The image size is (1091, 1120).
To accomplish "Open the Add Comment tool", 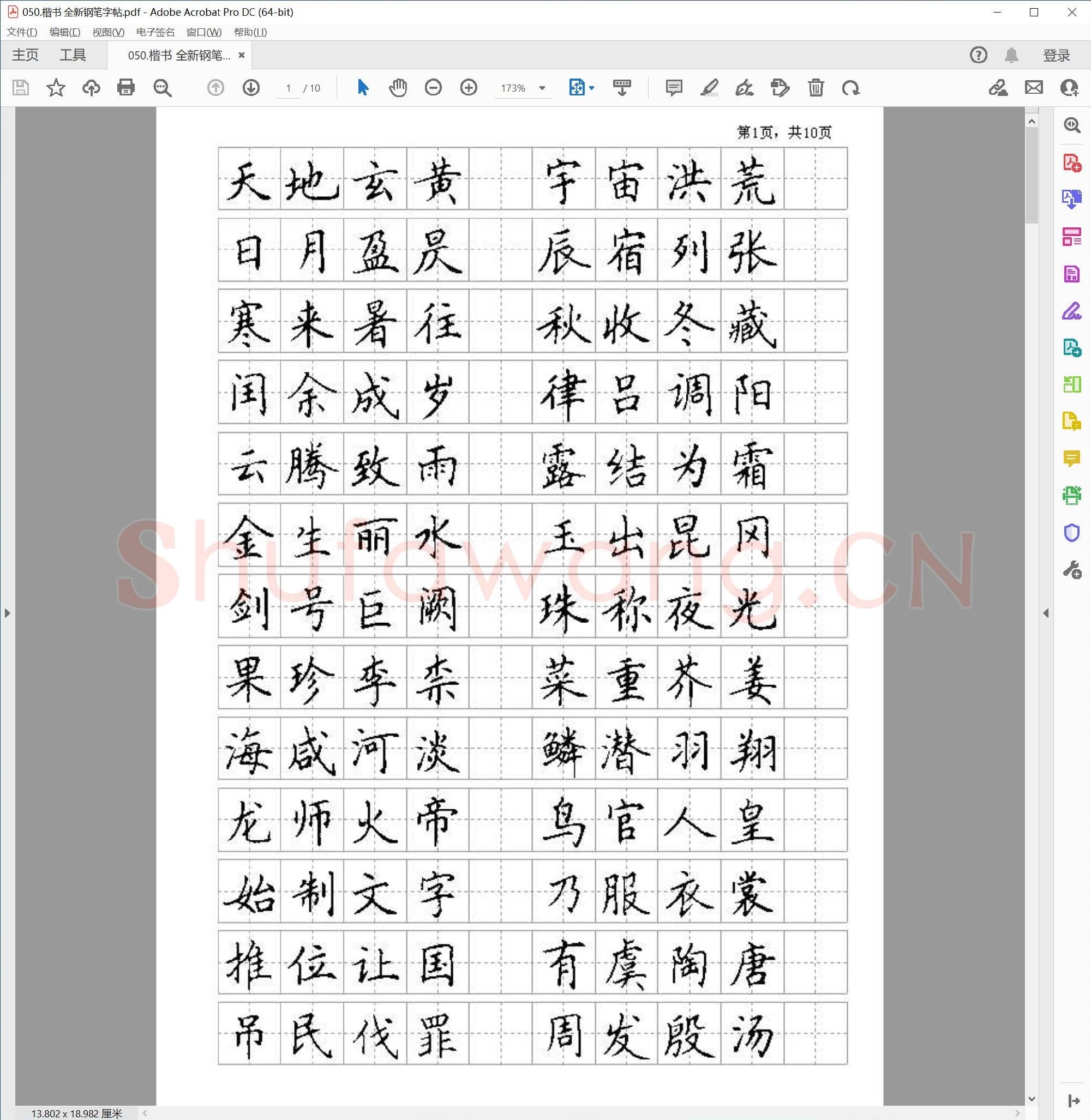I will pos(673,88).
